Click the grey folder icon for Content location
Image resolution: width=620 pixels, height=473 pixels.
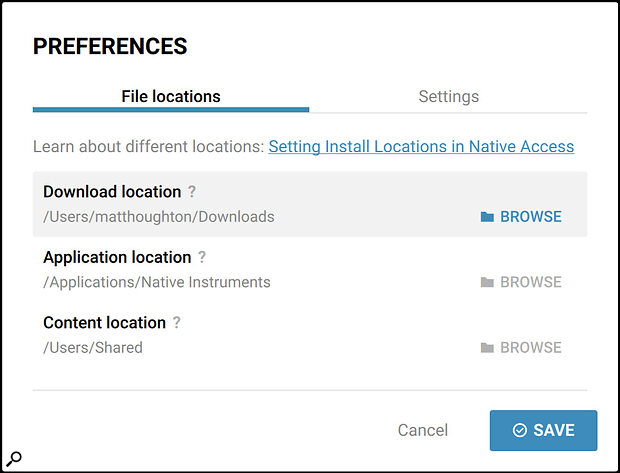(x=487, y=348)
